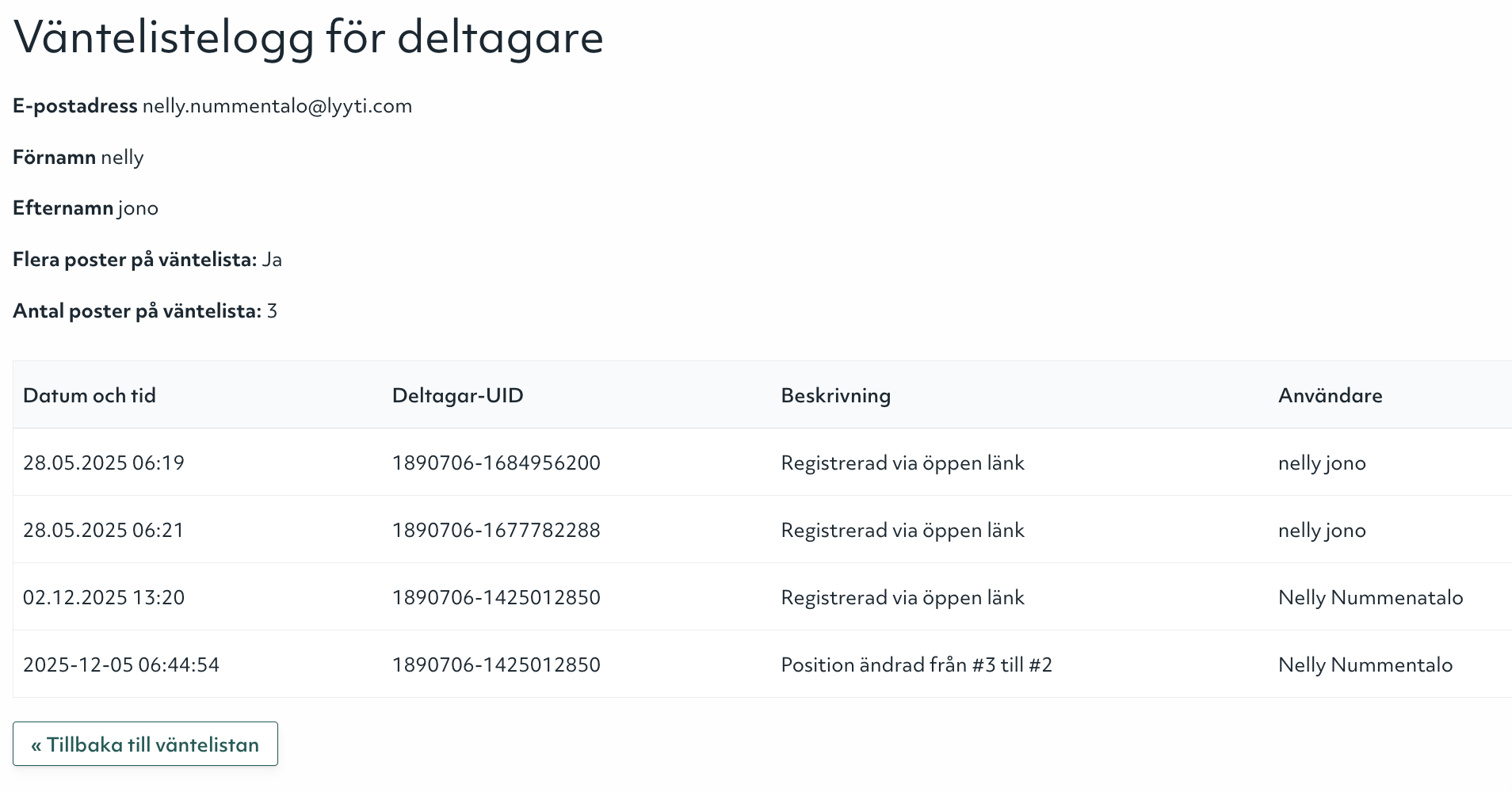Click the Nelly Nummenatalo user cell
The image size is (1512, 792).
click(x=1370, y=597)
